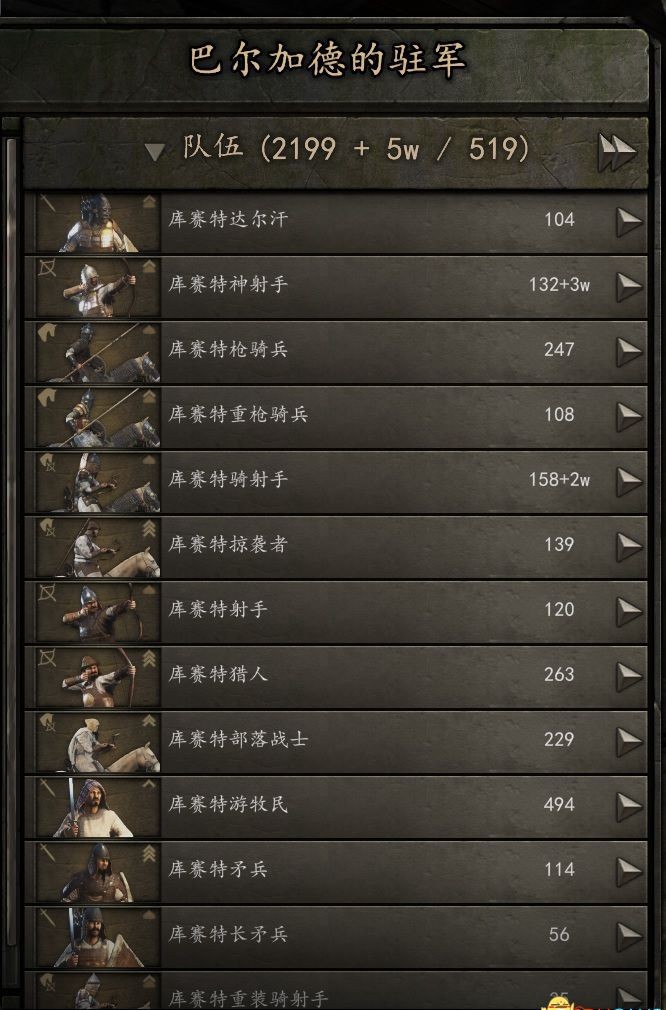This screenshot has height=1010, width=666.
Task: Transfer all troops with double arrow
Action: pos(616,152)
